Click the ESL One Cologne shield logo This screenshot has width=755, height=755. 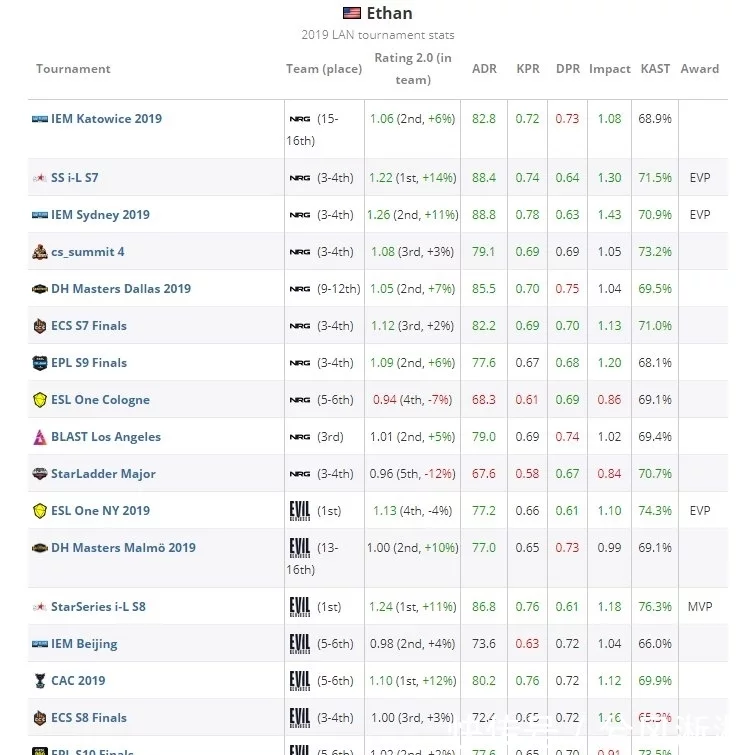pos(40,400)
